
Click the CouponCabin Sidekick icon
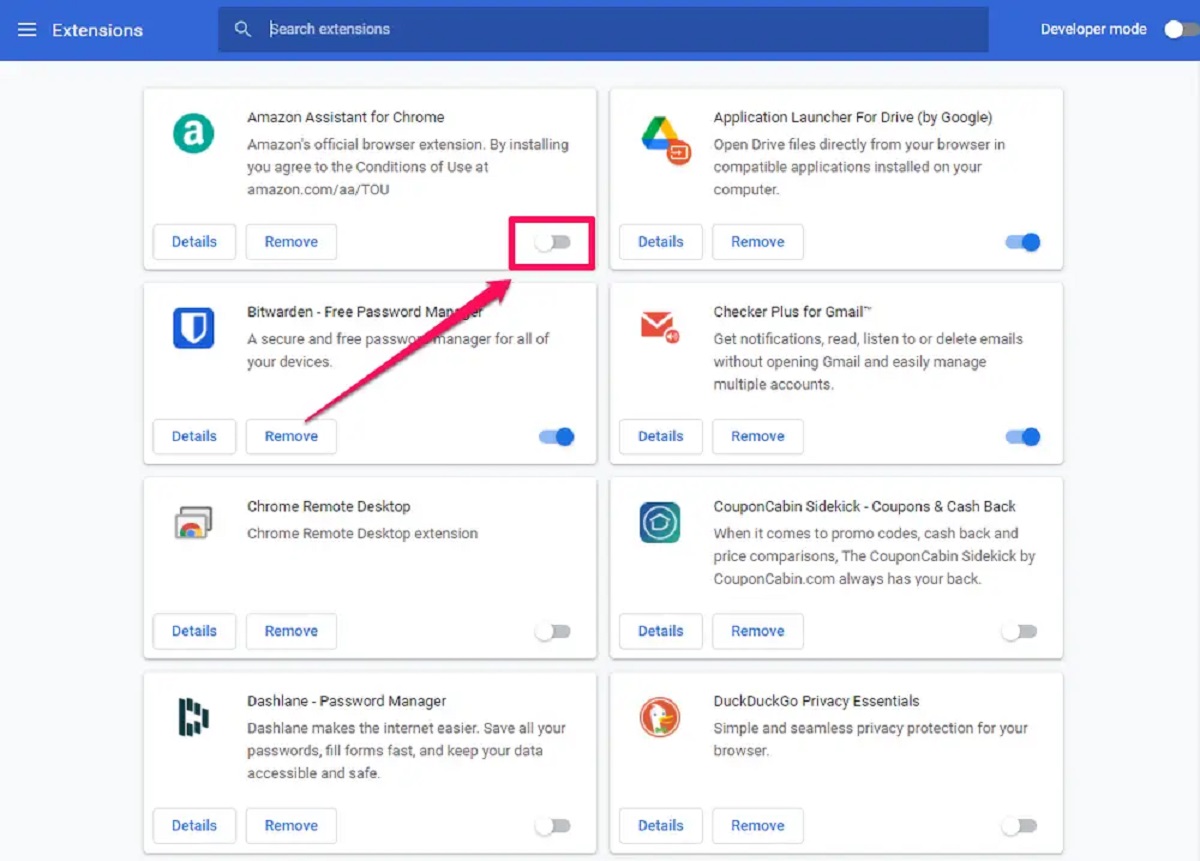point(660,523)
